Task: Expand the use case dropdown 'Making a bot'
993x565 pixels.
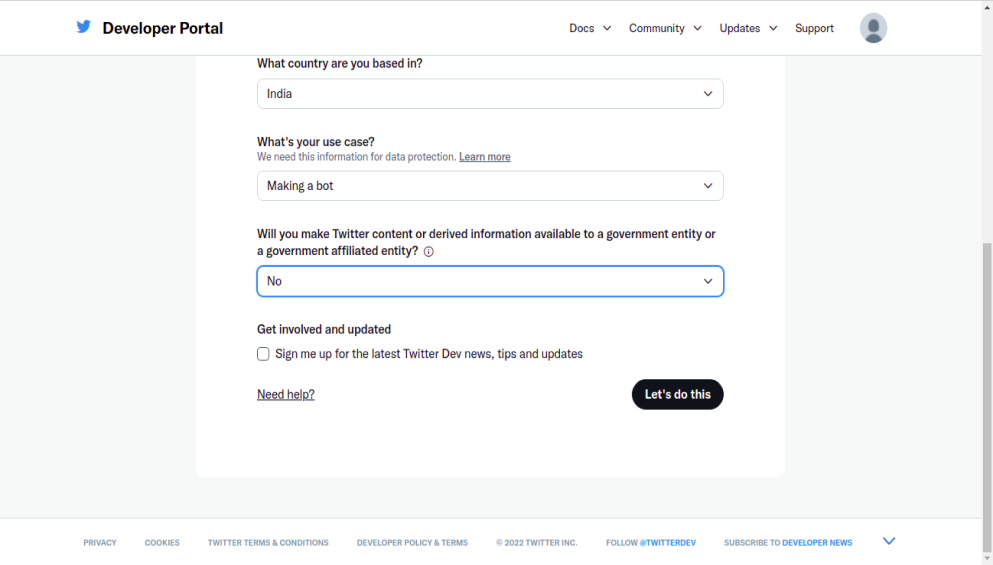Action: coord(490,186)
